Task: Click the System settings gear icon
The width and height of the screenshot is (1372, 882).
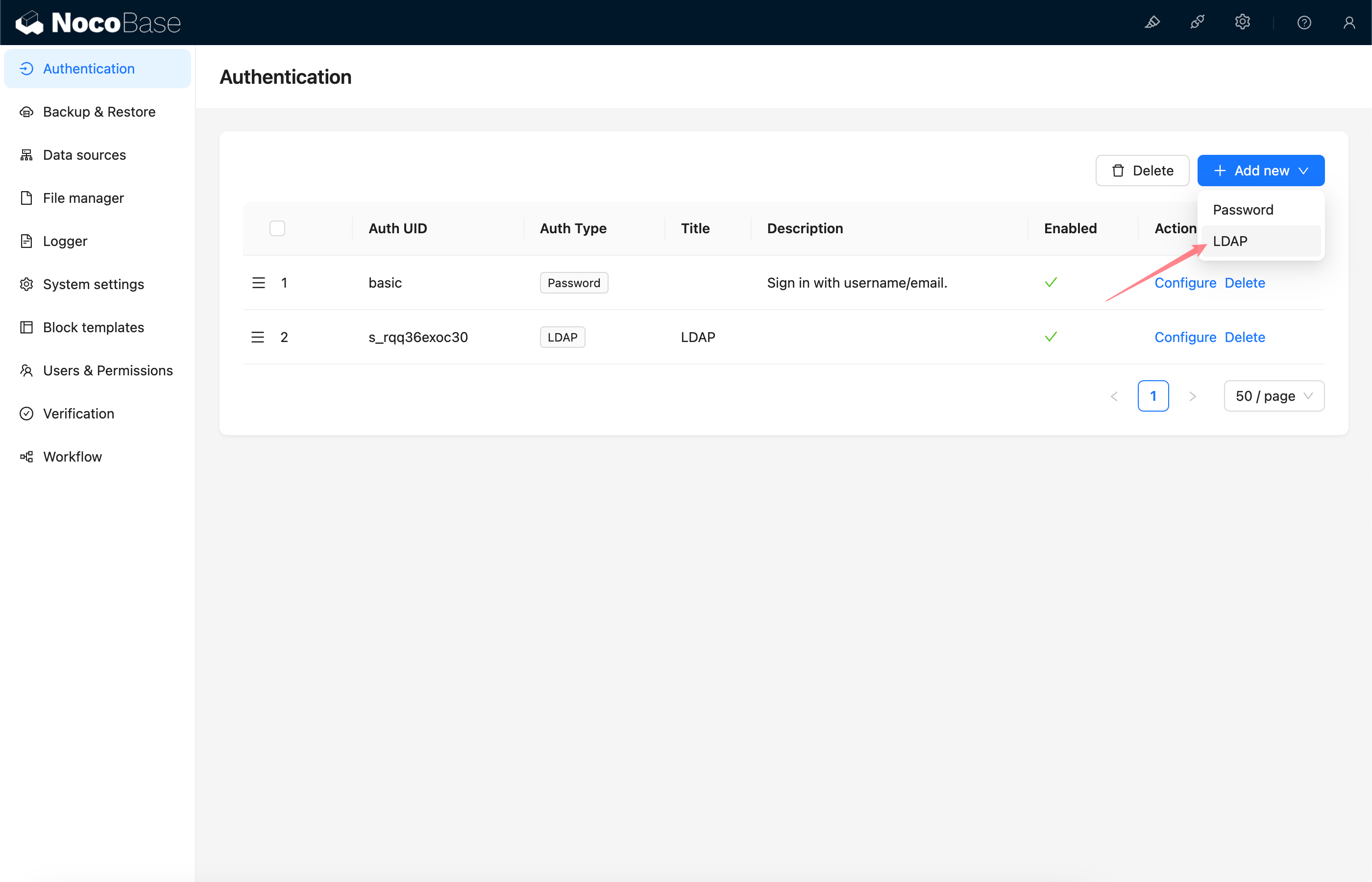Action: [26, 284]
